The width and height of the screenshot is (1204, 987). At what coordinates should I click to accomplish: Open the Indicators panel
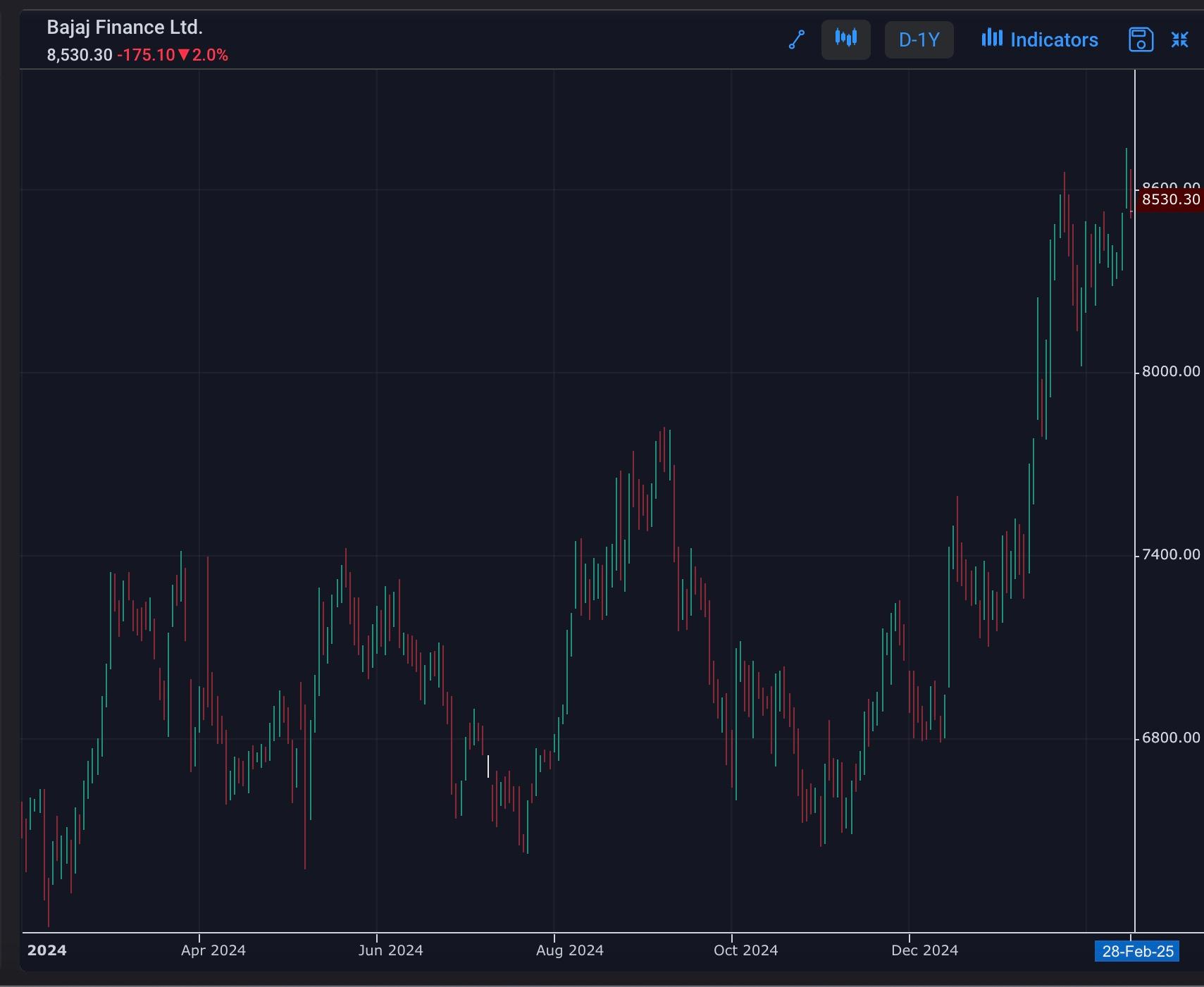pos(1040,39)
